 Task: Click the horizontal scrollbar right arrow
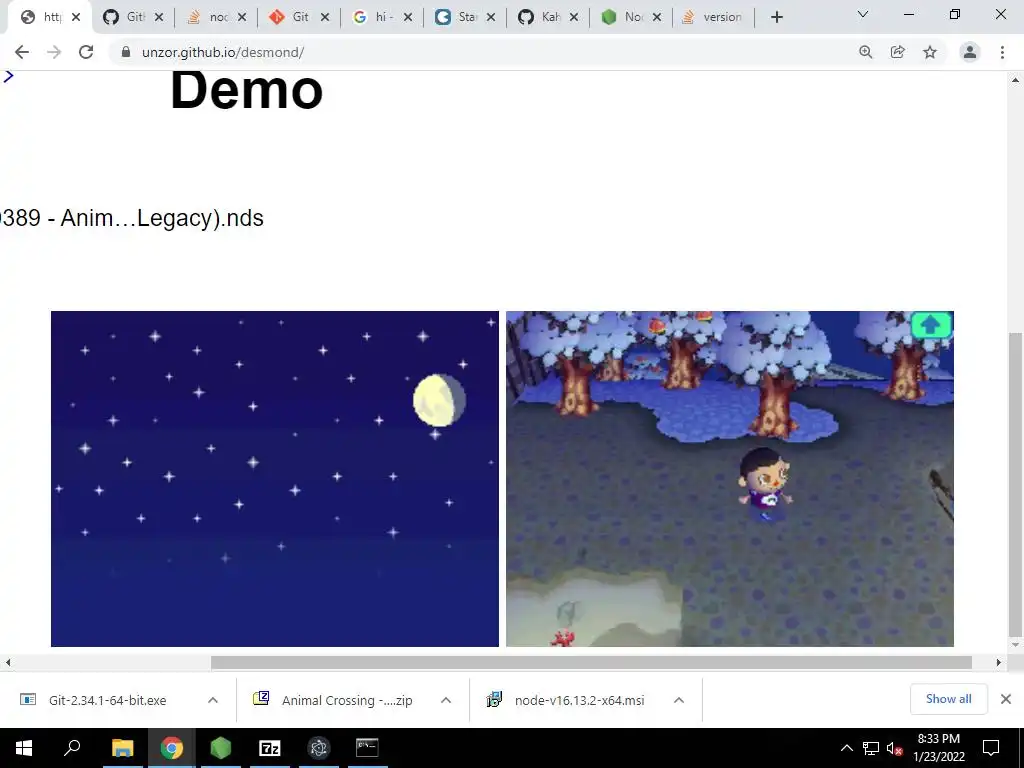pos(999,662)
